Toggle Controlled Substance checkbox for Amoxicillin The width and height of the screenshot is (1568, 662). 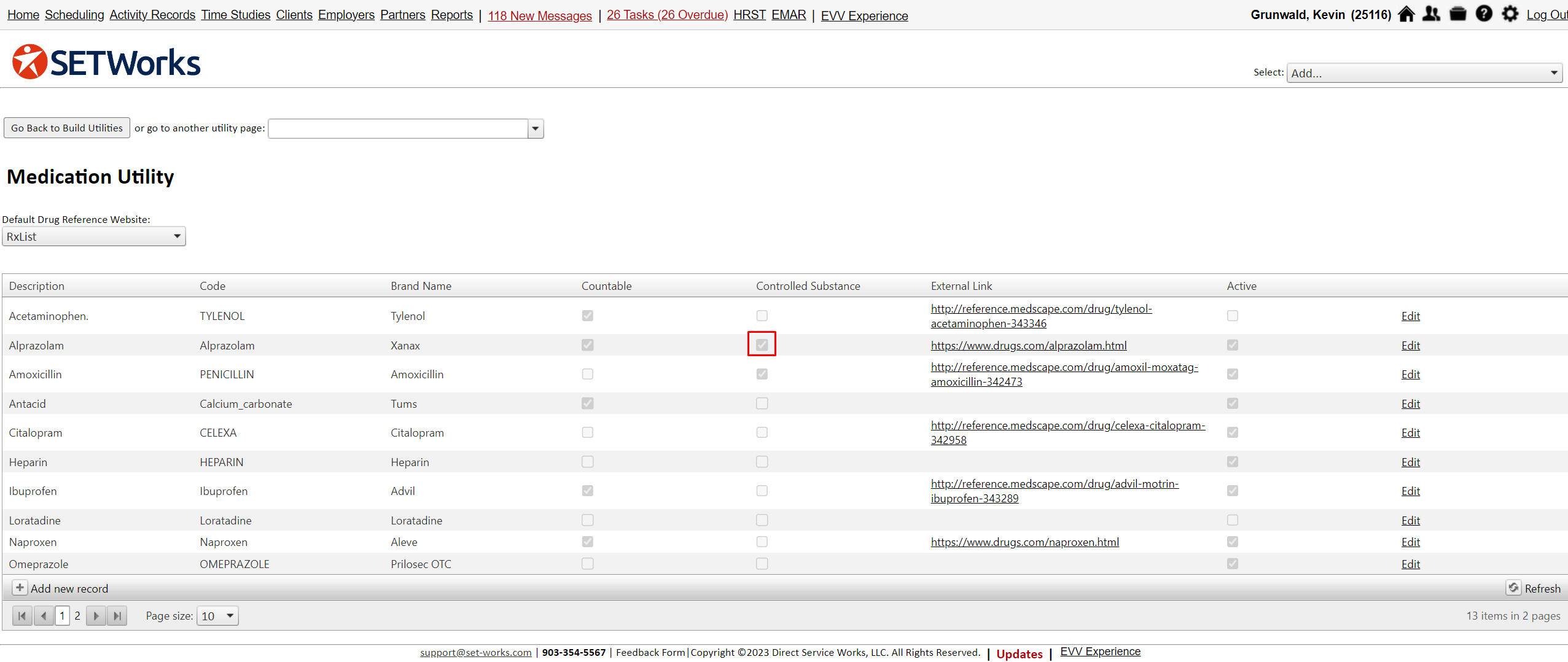762,374
